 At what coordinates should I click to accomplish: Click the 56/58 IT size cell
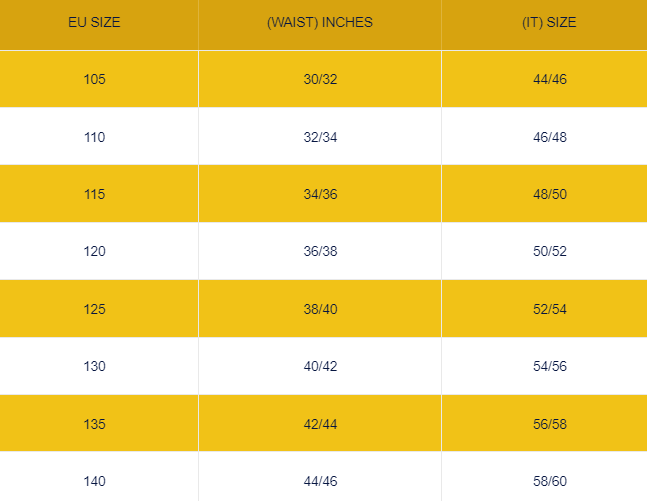tap(550, 424)
